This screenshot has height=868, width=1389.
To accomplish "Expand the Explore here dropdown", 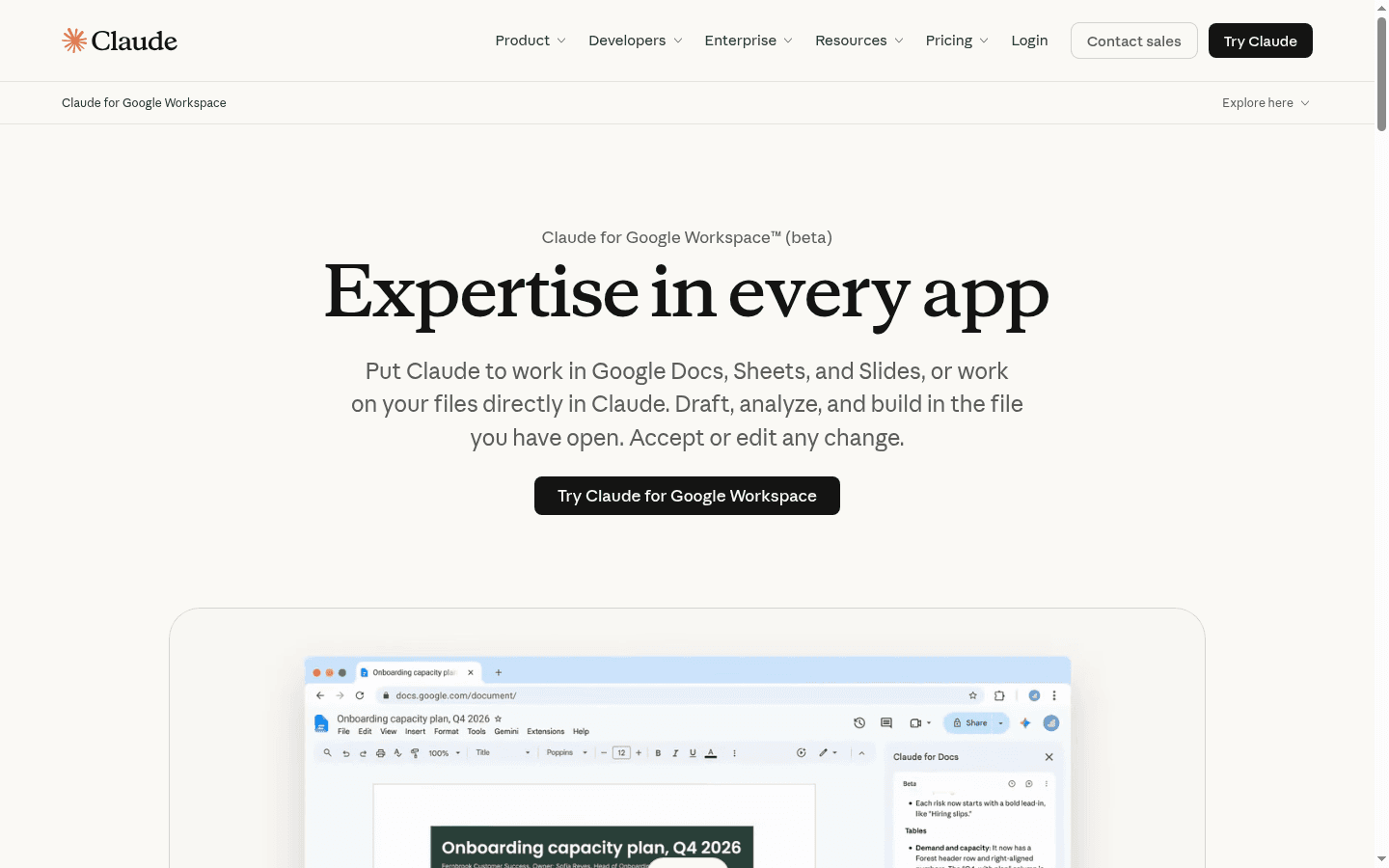I will [x=1266, y=103].
